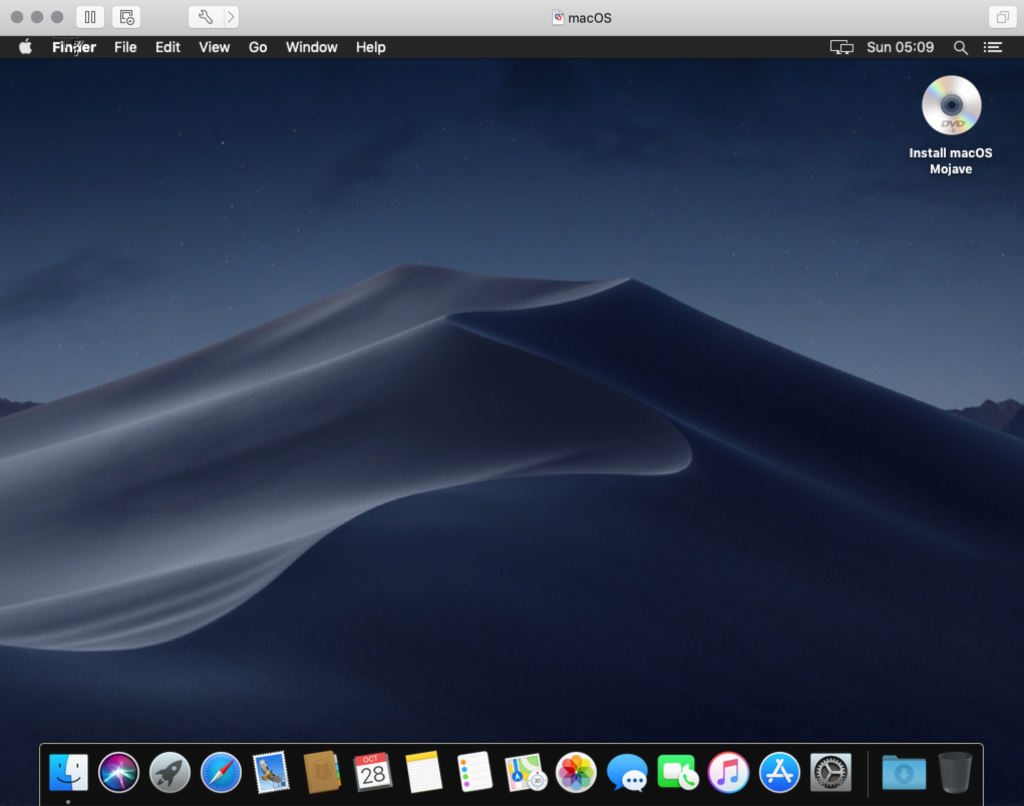Open iTunes music app in dock
Image resolution: width=1024 pixels, height=806 pixels.
pyautogui.click(x=728, y=772)
